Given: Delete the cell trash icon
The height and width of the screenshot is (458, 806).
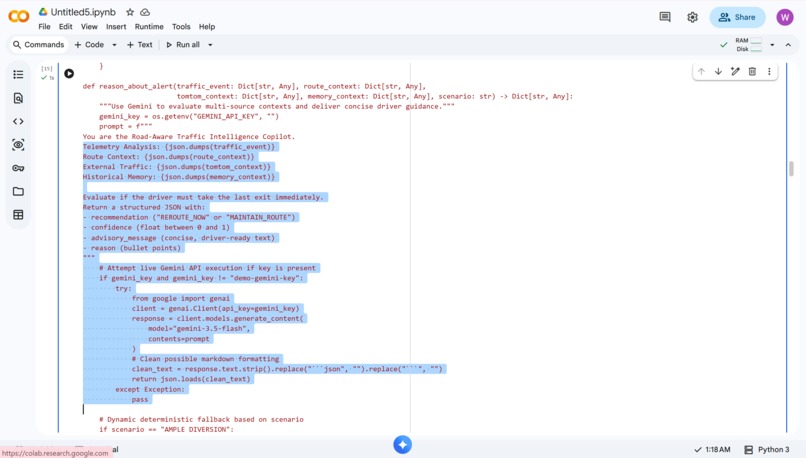Looking at the screenshot, I should click(752, 71).
